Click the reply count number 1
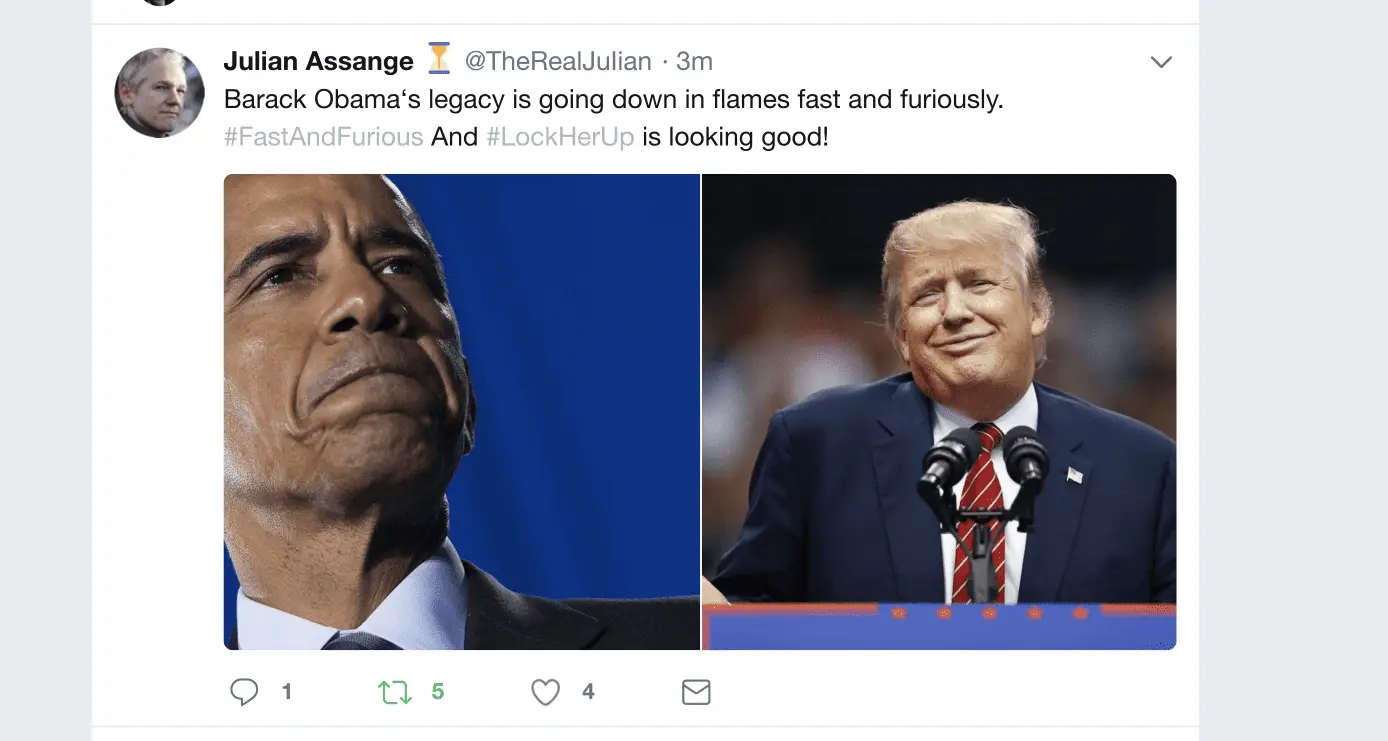 [287, 692]
